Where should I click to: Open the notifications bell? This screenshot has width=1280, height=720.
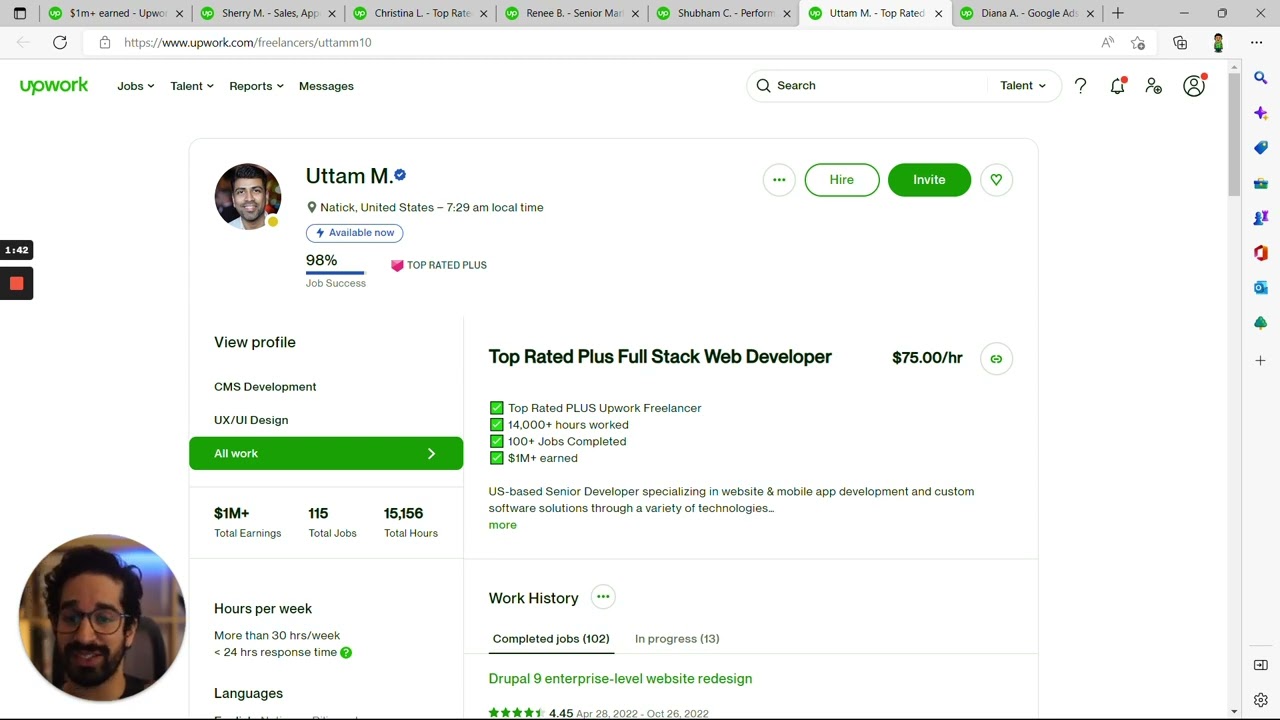[x=1117, y=86]
